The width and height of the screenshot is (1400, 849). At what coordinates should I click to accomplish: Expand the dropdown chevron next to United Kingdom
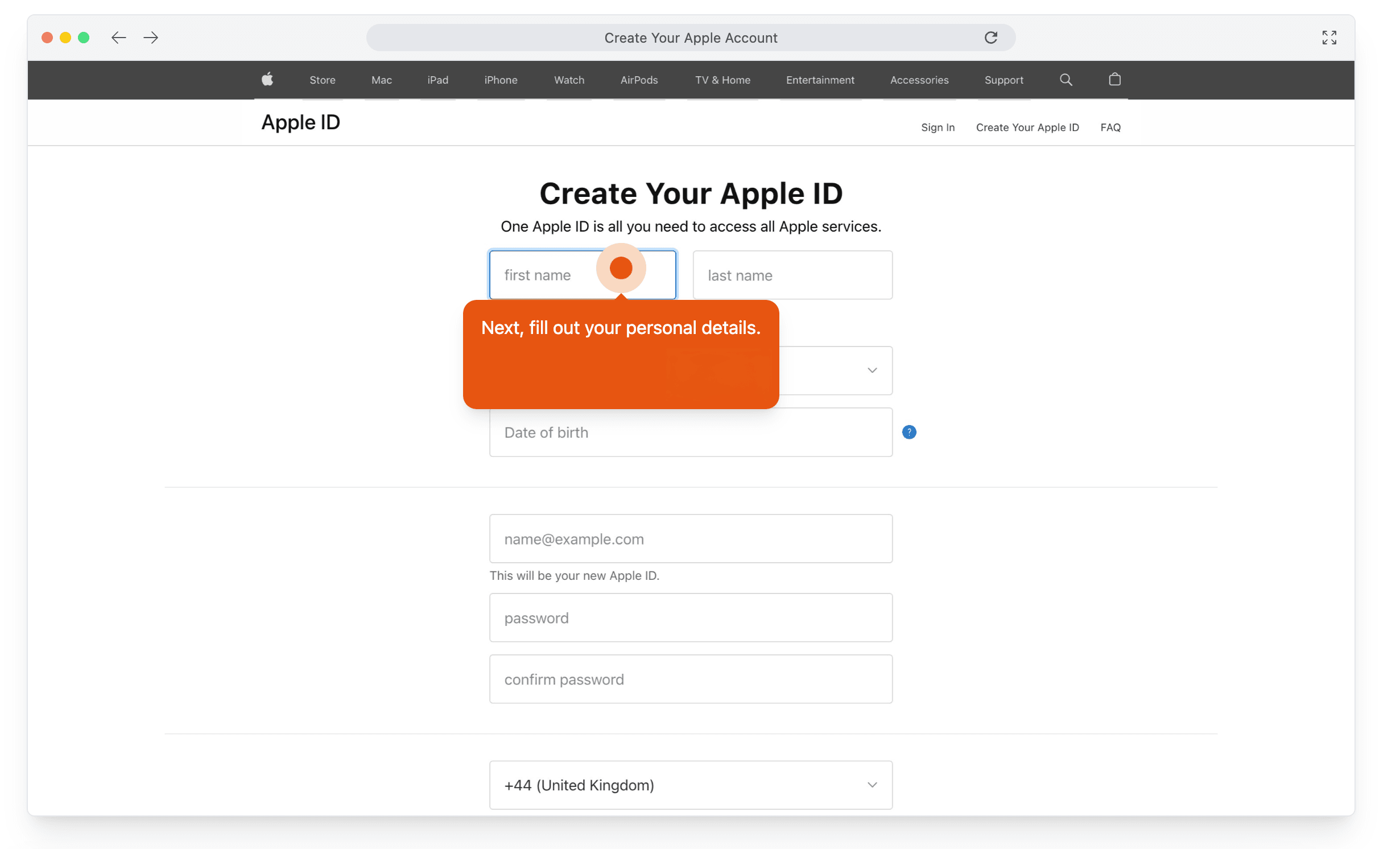coord(872,785)
